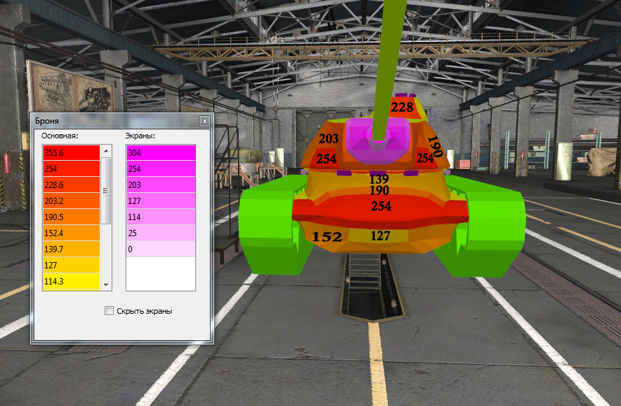Click scroll up arrow in Основная list
The image size is (621, 406).
(105, 150)
